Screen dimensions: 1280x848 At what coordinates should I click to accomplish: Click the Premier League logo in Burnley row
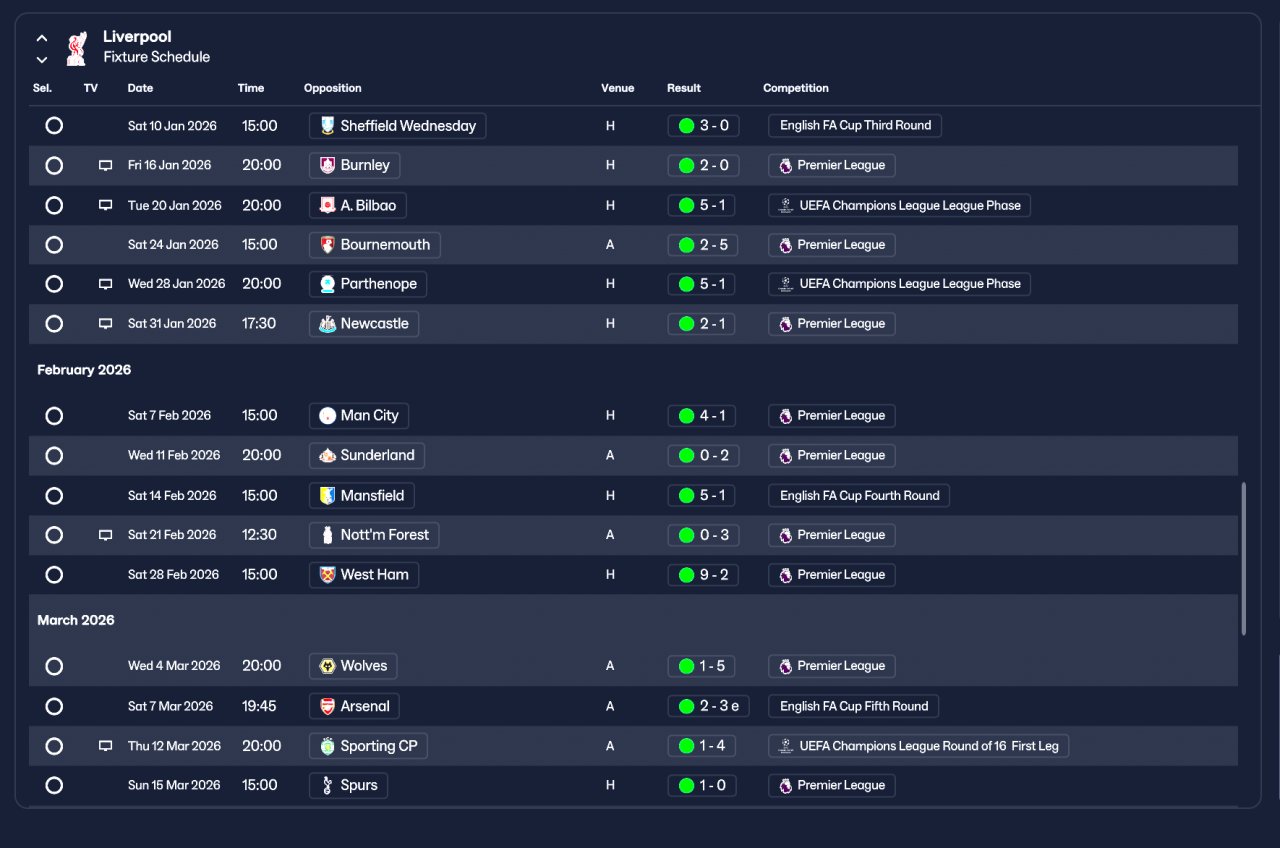pos(786,166)
